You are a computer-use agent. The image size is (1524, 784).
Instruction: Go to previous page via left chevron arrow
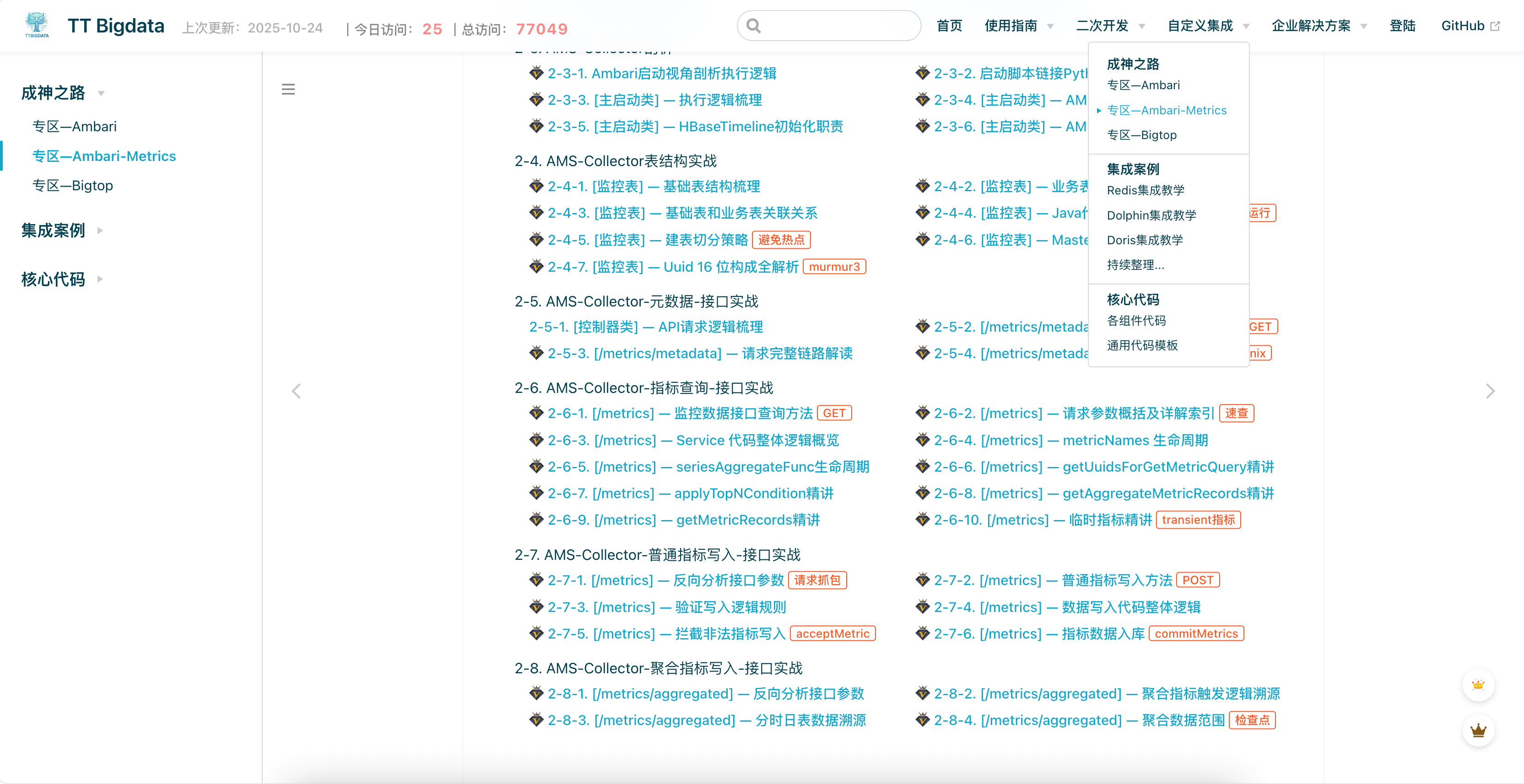click(297, 391)
